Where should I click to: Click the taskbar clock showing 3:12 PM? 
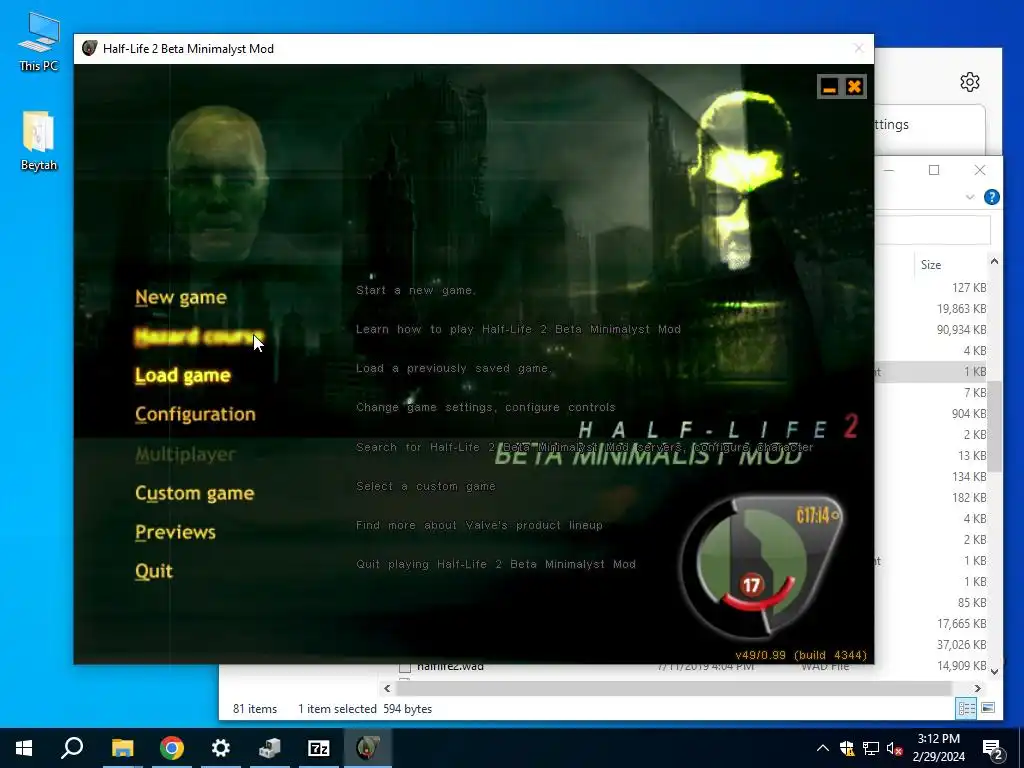pos(938,748)
